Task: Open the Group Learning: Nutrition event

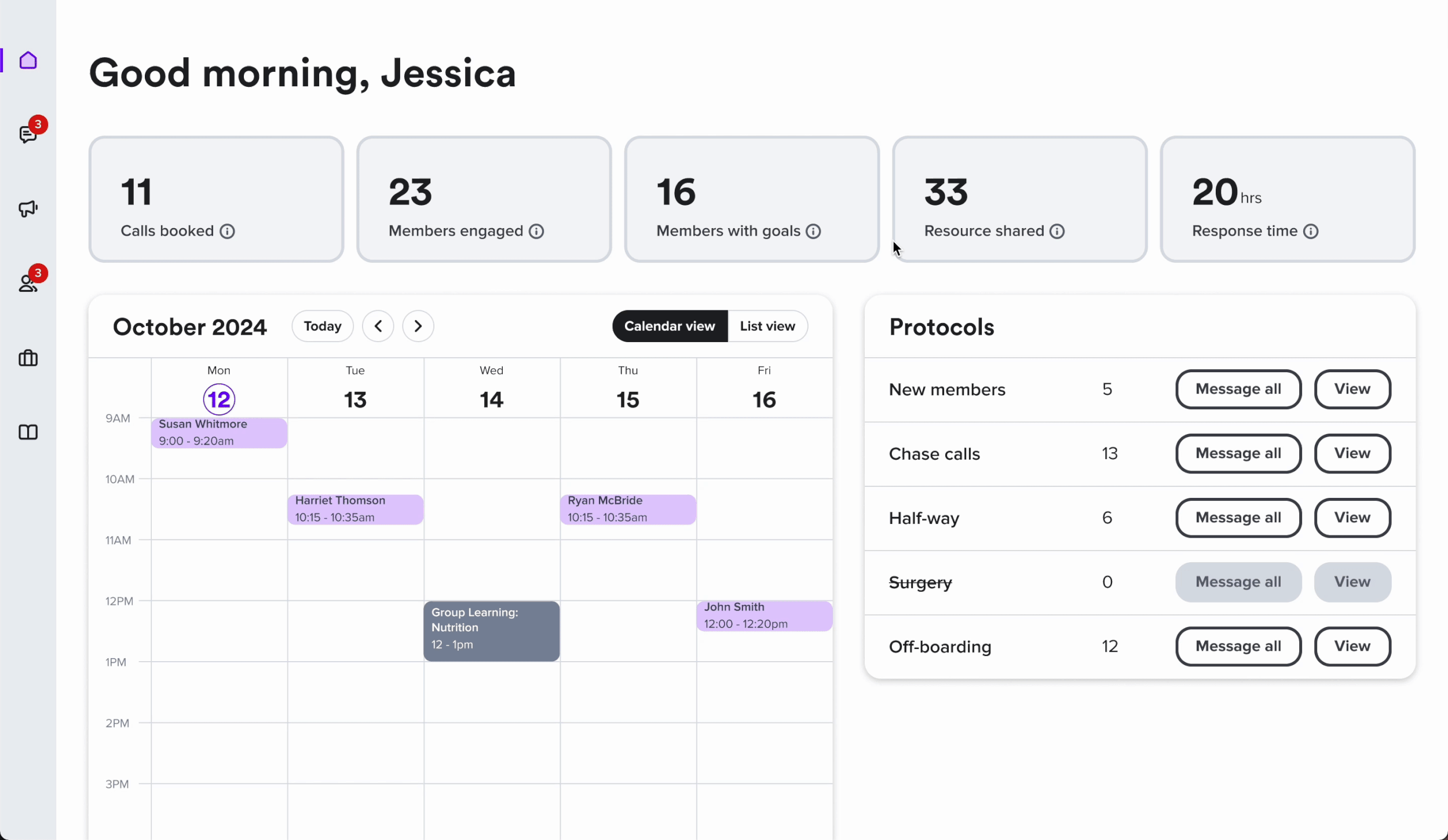Action: (x=491, y=630)
